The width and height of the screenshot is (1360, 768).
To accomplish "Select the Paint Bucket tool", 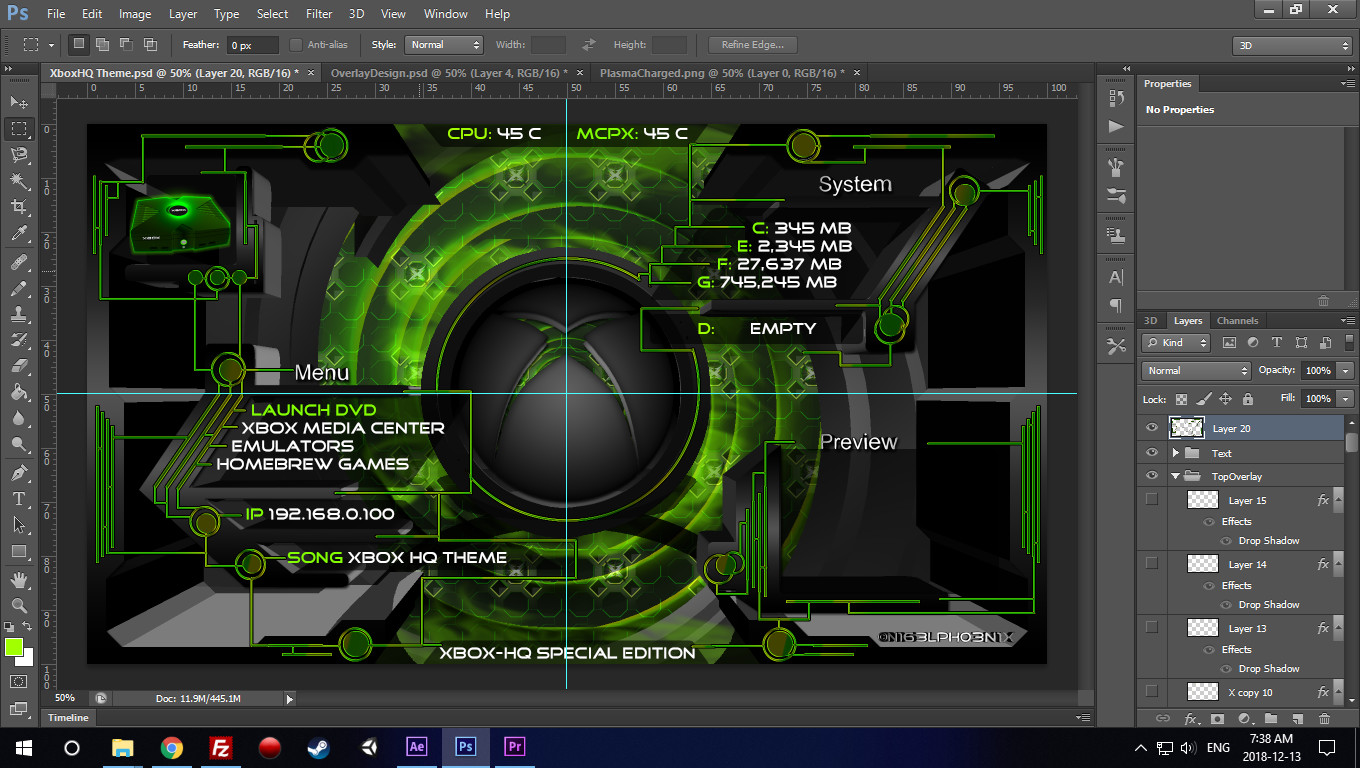I will coord(19,392).
